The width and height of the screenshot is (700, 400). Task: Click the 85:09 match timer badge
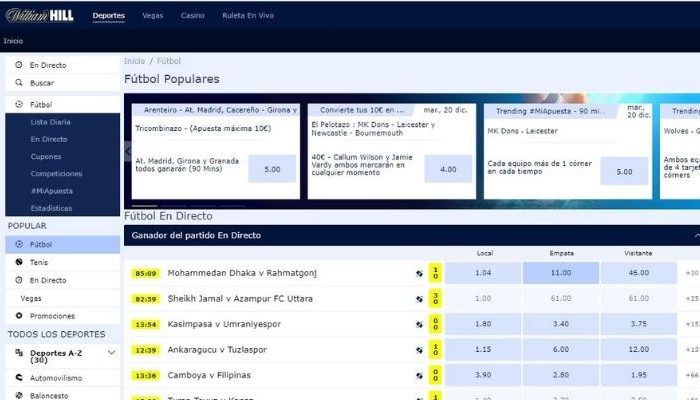coord(146,273)
